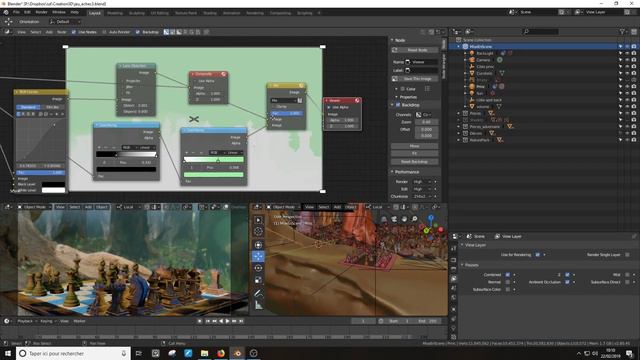Click the Blender icon in Windows taskbar
Image resolution: width=640 pixels, height=360 pixels.
coord(238,353)
